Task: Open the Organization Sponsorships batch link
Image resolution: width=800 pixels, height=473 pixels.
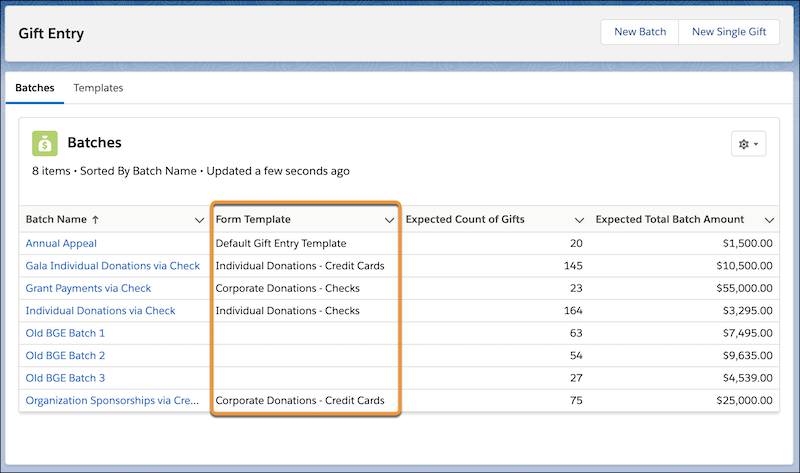Action: pyautogui.click(x=112, y=401)
